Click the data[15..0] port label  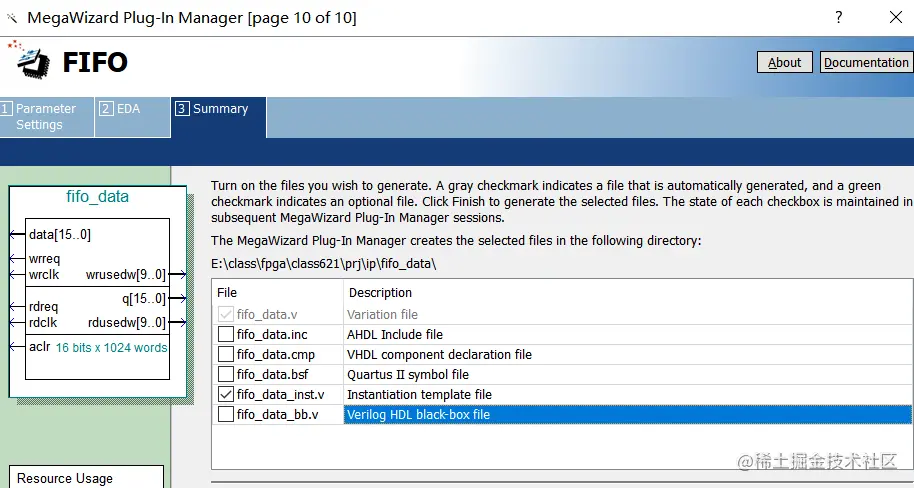pyautogui.click(x=59, y=235)
